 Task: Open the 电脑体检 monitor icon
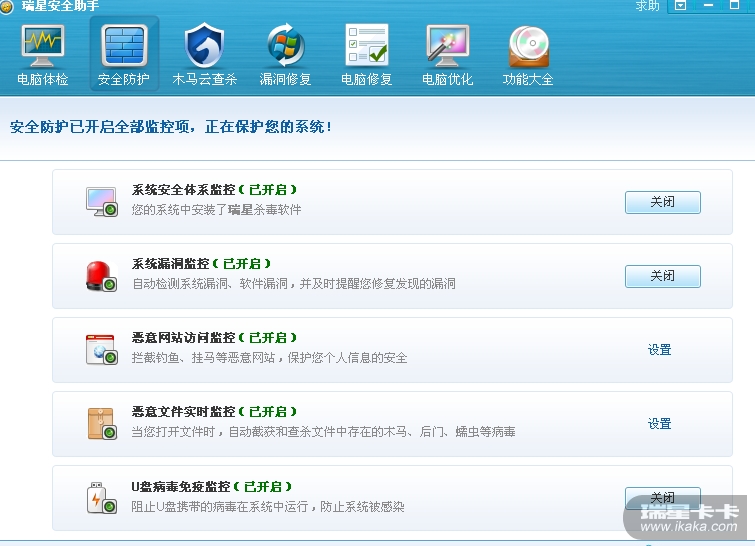tap(42, 46)
